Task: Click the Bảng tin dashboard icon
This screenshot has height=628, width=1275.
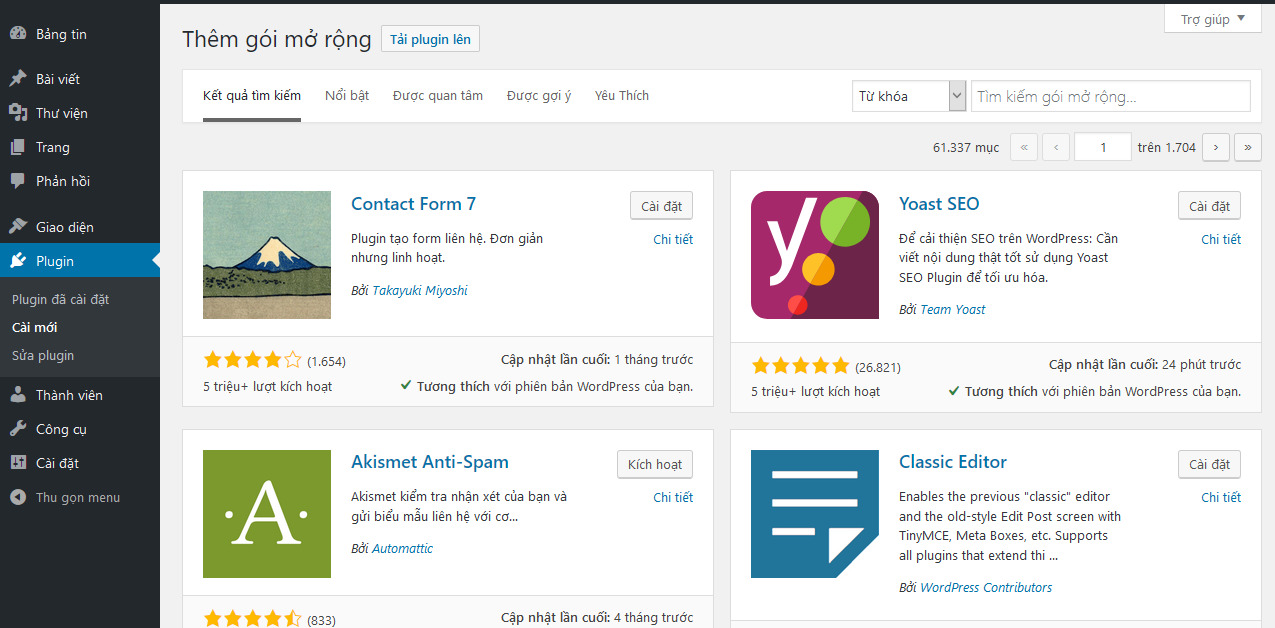Action: tap(18, 34)
